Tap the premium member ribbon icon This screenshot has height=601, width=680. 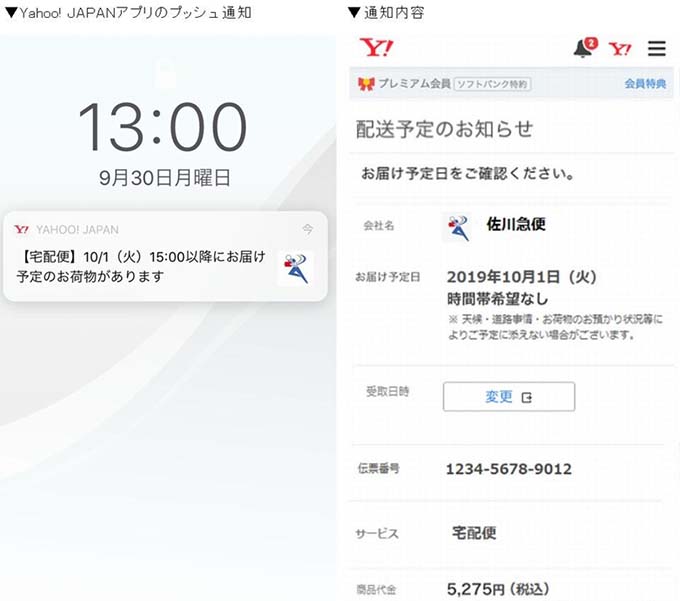pos(366,84)
